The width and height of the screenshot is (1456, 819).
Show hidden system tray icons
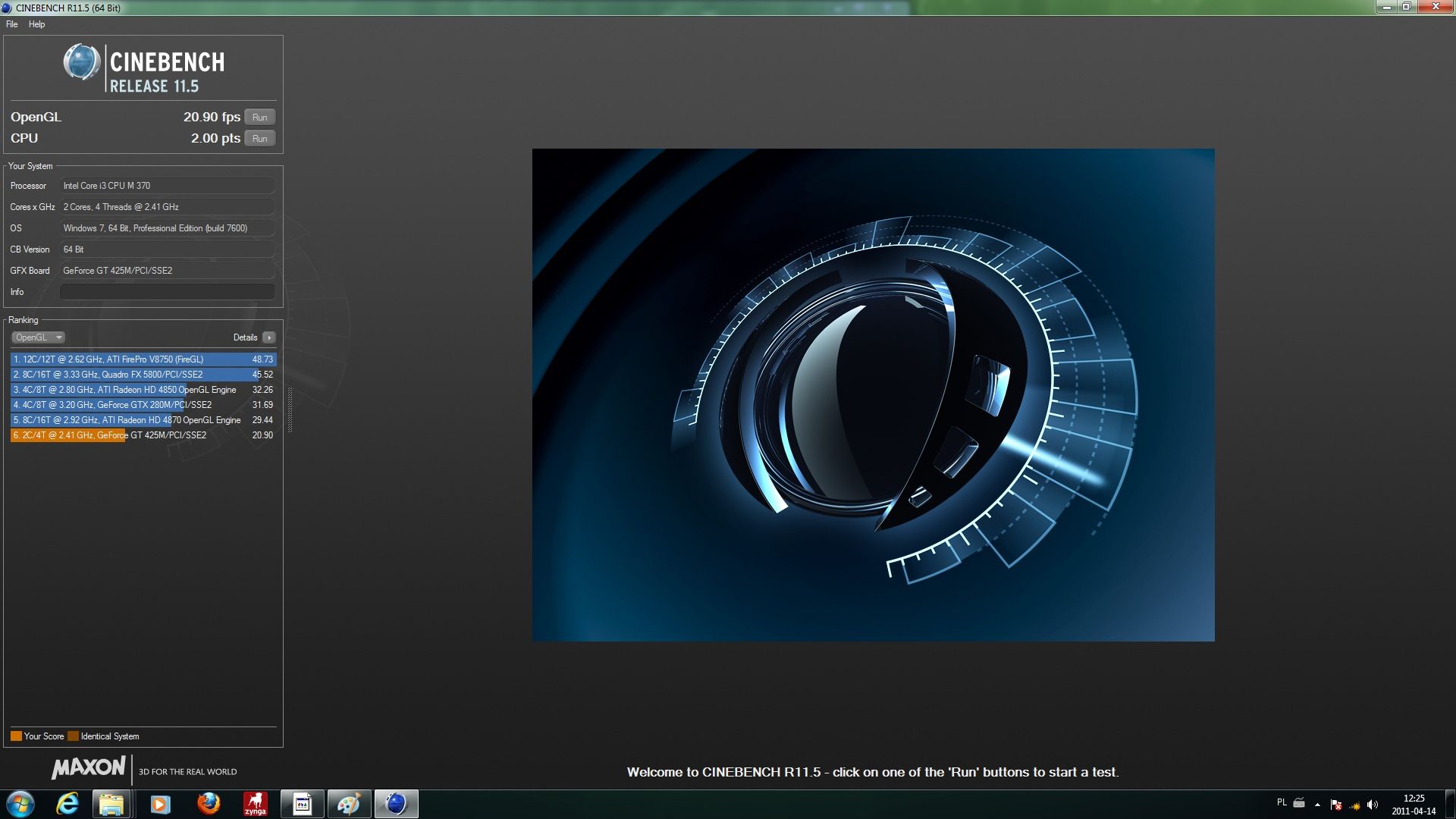(1317, 805)
